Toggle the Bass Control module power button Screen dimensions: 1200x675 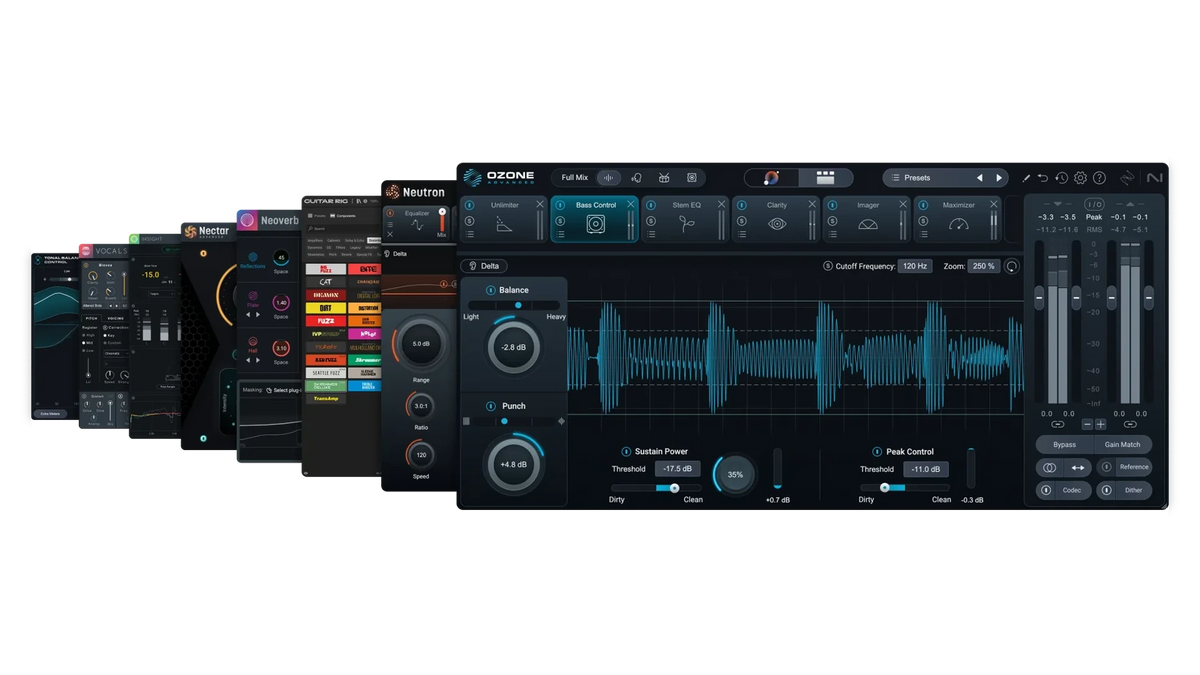click(560, 205)
